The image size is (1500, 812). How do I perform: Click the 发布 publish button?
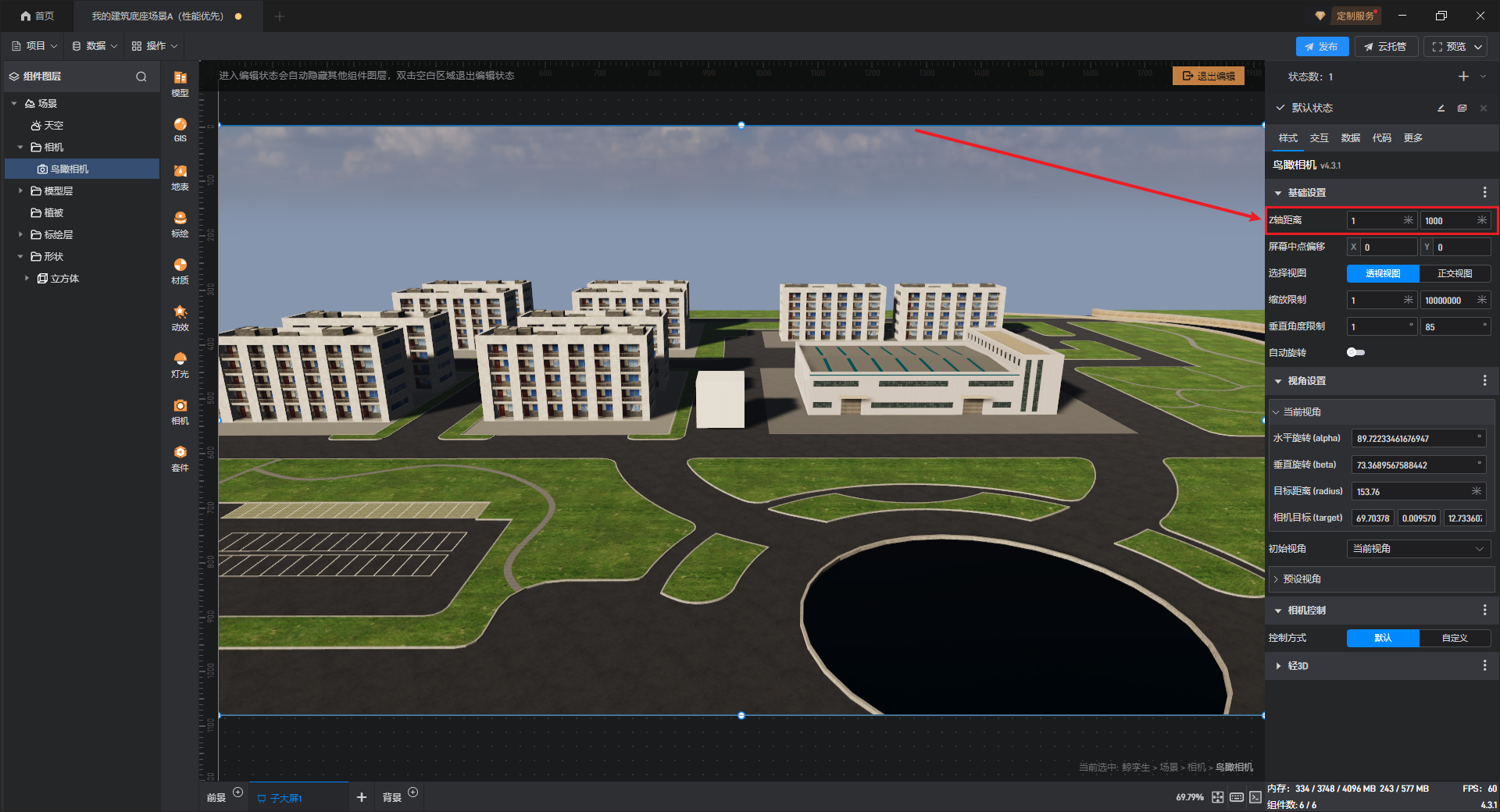1321,47
